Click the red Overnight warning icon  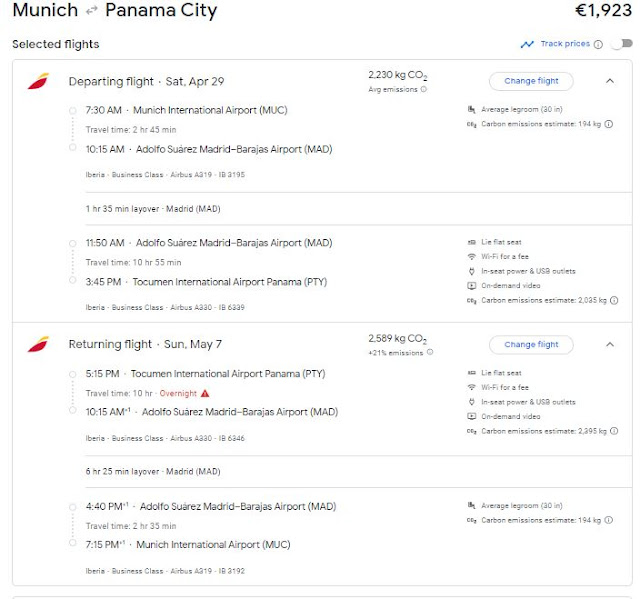point(205,393)
